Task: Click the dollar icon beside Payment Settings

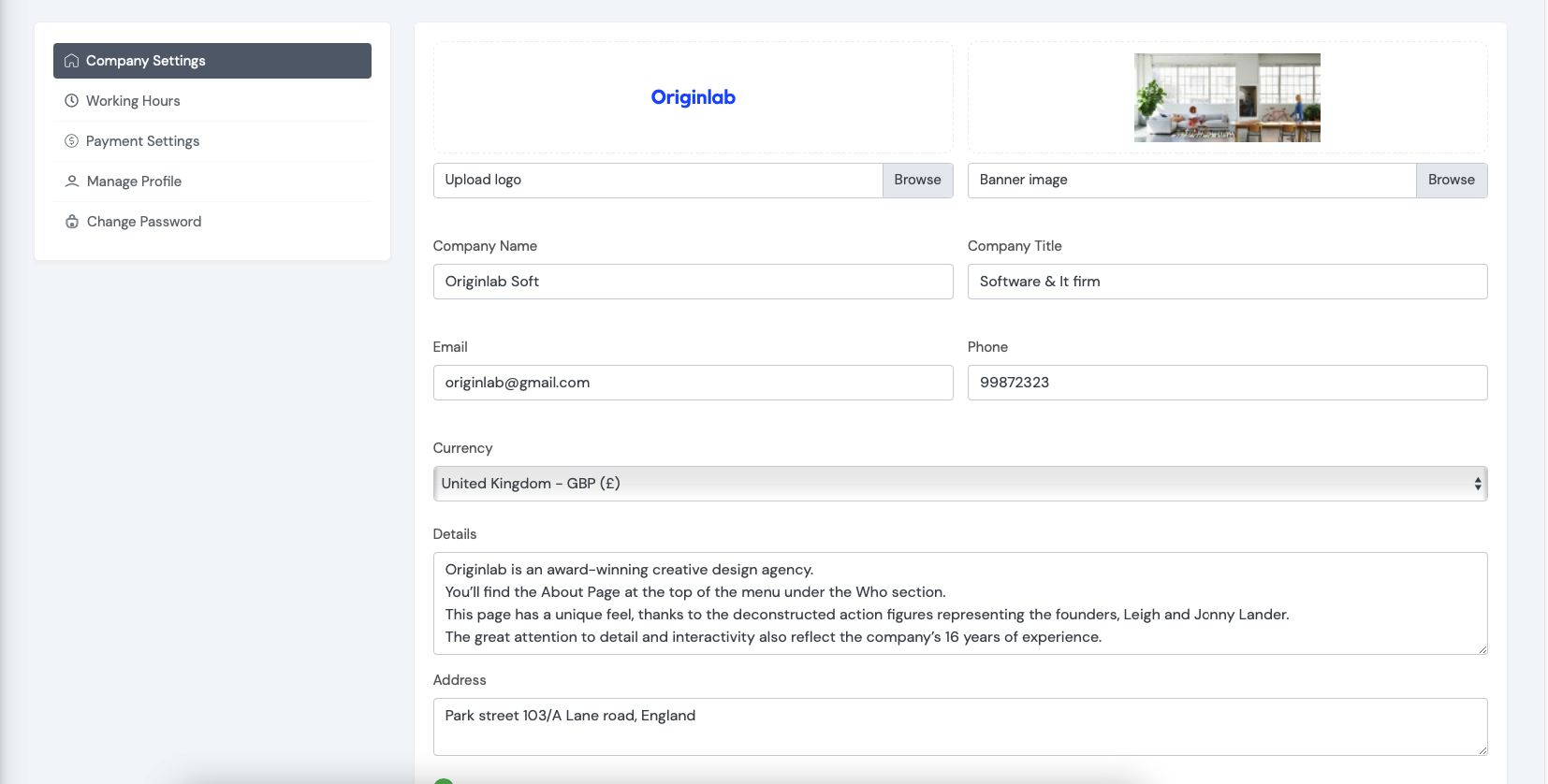Action: (x=71, y=141)
